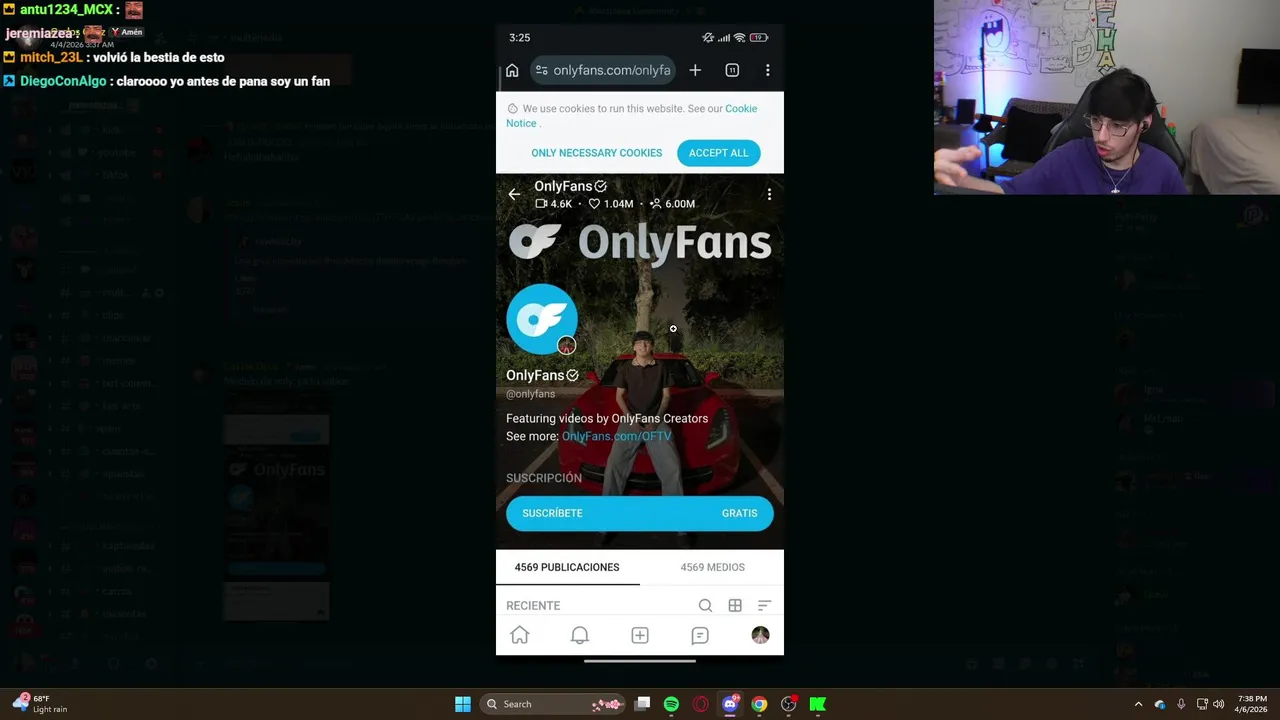The width and height of the screenshot is (1280, 720).
Task: Open site settings icon in address bar
Action: pos(542,70)
